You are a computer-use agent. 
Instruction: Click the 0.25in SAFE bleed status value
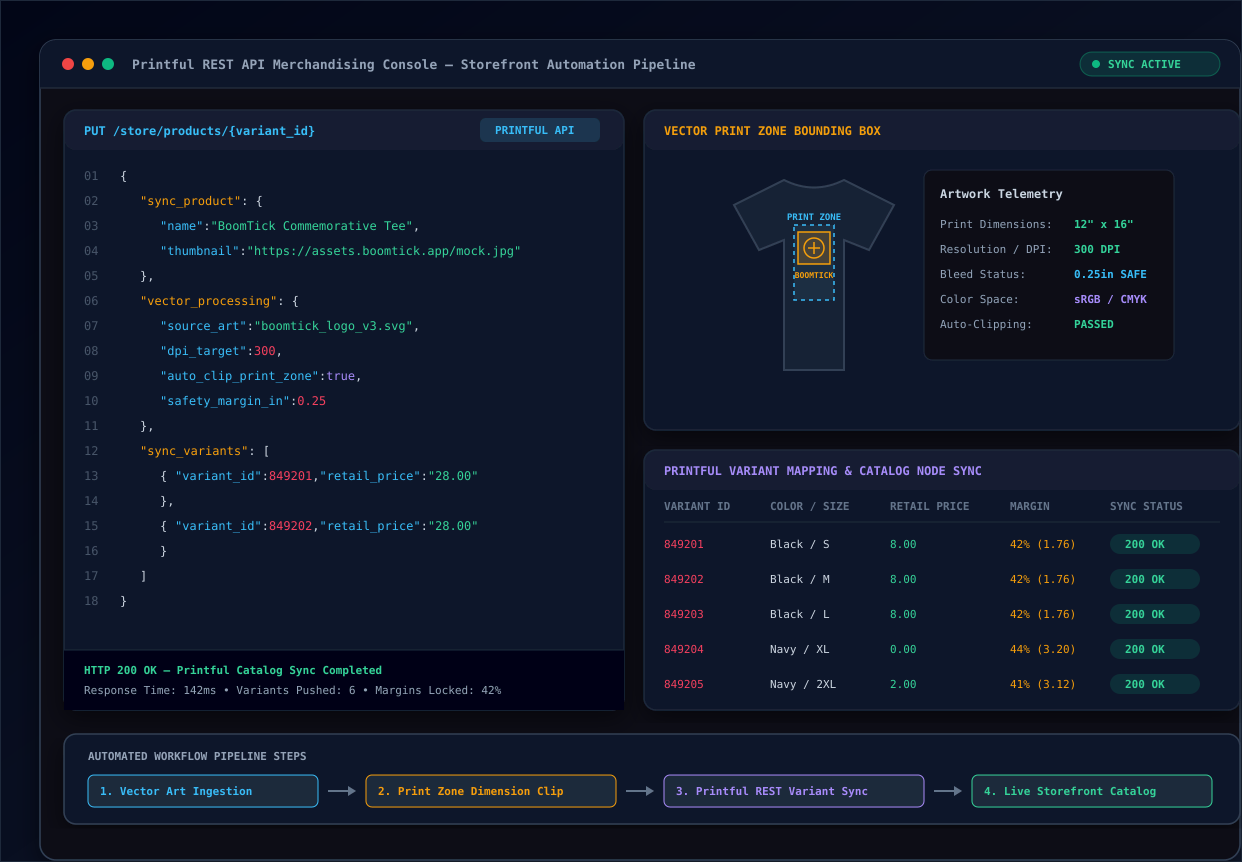point(1110,274)
